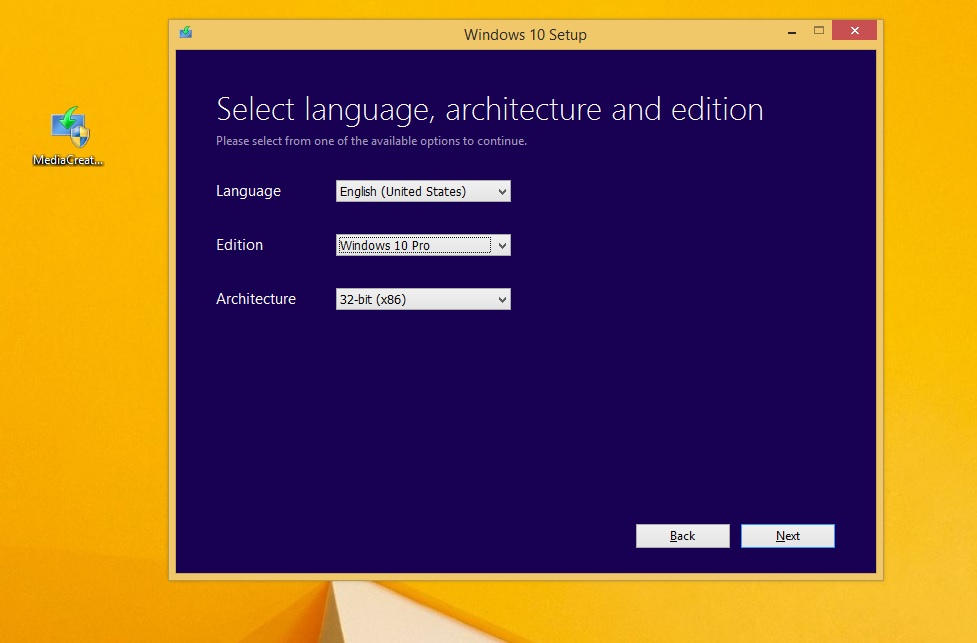This screenshot has height=643, width=977.
Task: Click the Next button
Action: [x=788, y=536]
